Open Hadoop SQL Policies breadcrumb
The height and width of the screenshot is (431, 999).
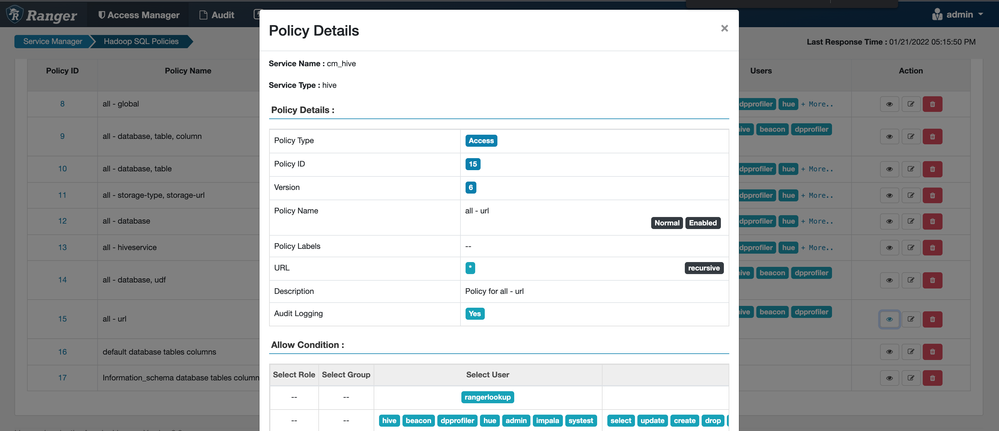click(143, 41)
